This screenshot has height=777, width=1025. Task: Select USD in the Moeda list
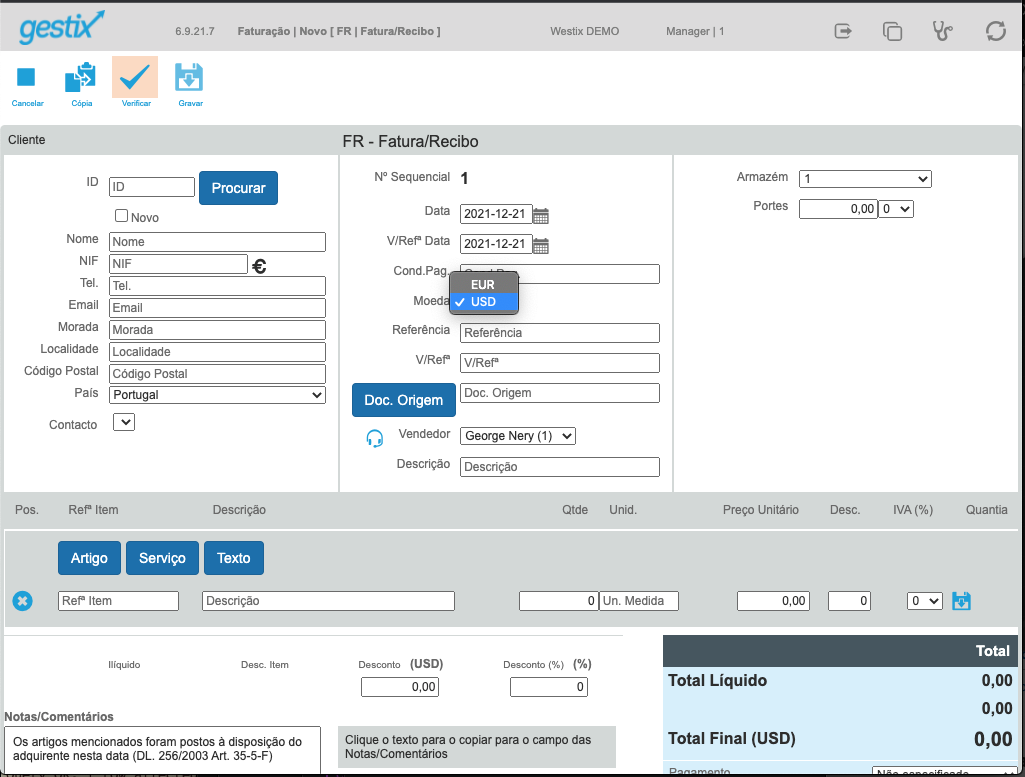pos(484,302)
